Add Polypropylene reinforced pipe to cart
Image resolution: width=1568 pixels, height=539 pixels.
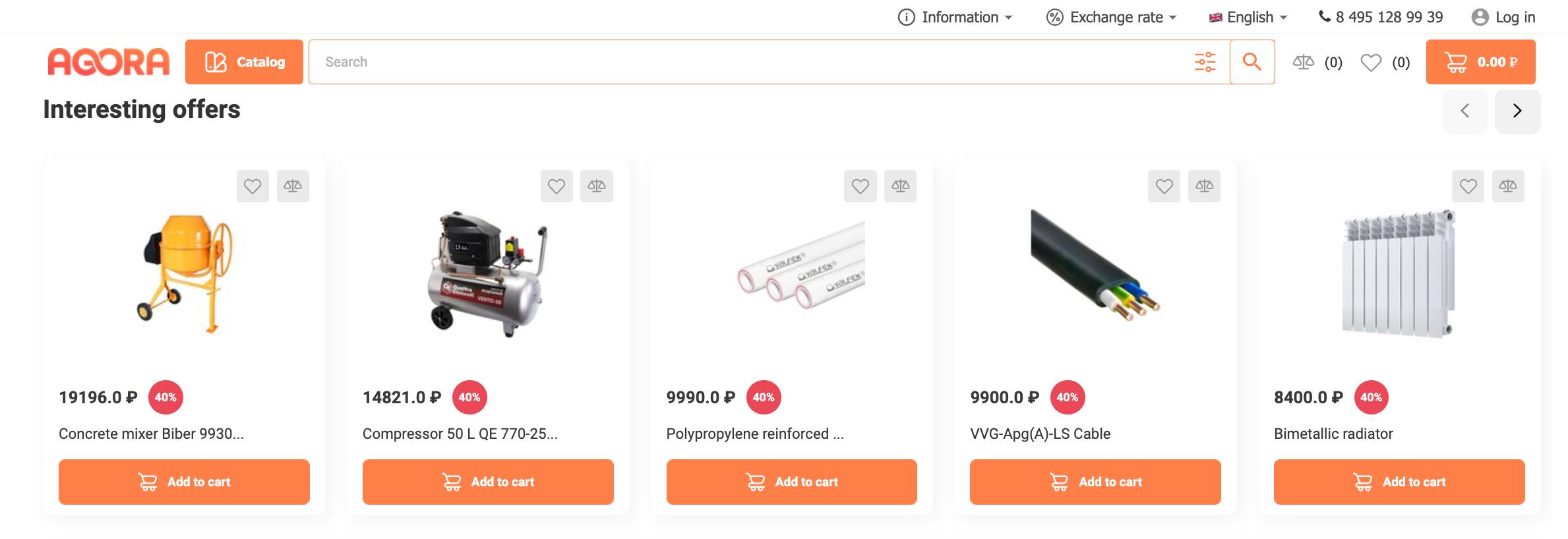[791, 482]
